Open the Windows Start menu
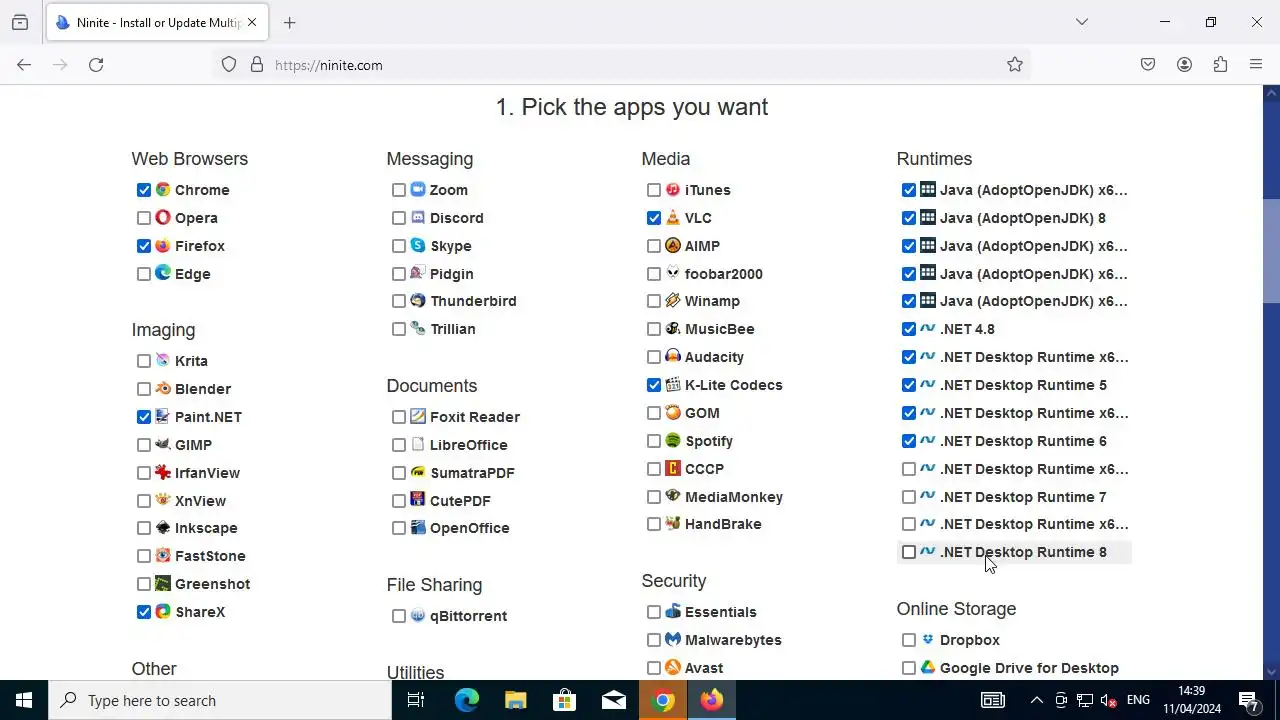The width and height of the screenshot is (1280, 720). 24,700
